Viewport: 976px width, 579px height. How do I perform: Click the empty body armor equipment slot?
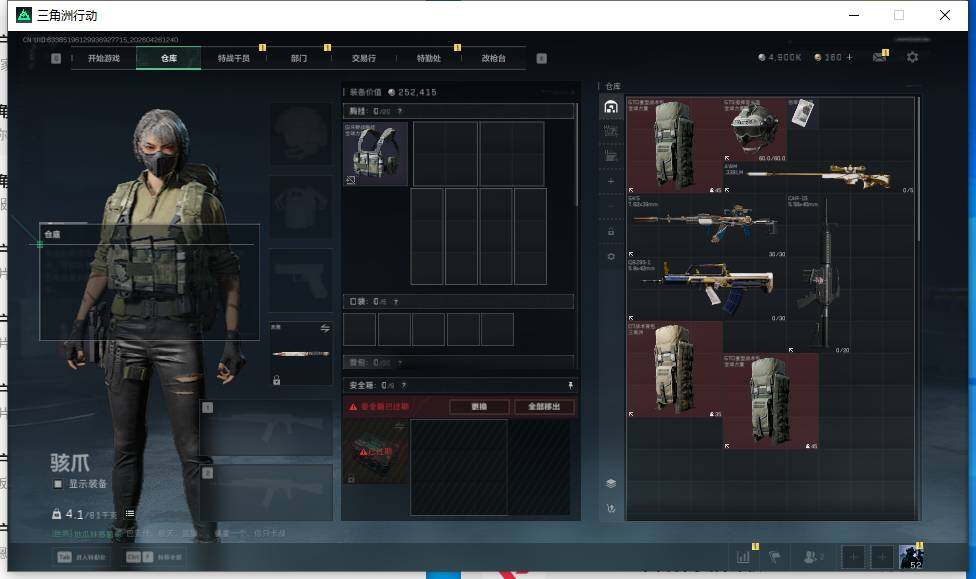click(301, 207)
